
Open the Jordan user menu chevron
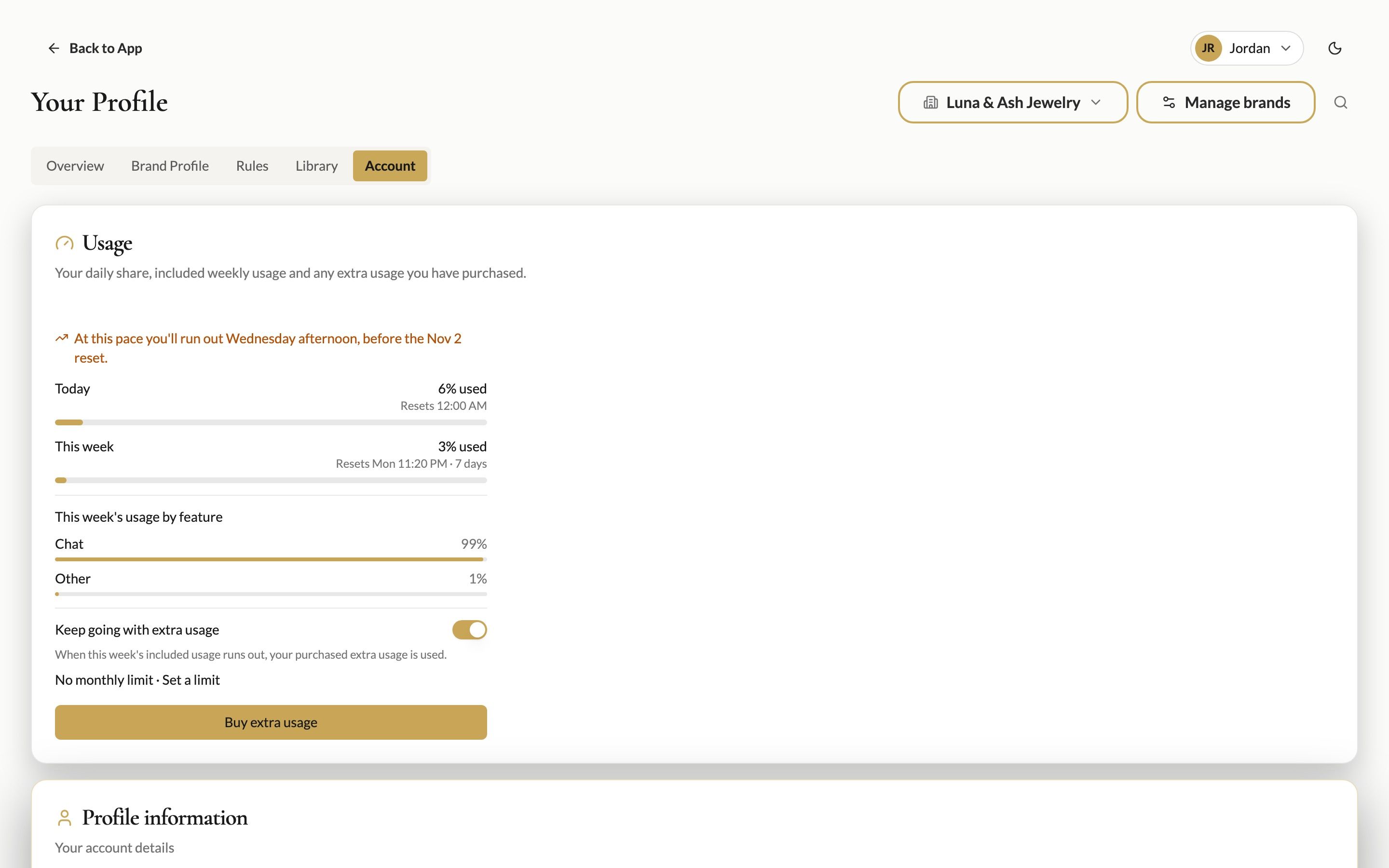click(1286, 48)
